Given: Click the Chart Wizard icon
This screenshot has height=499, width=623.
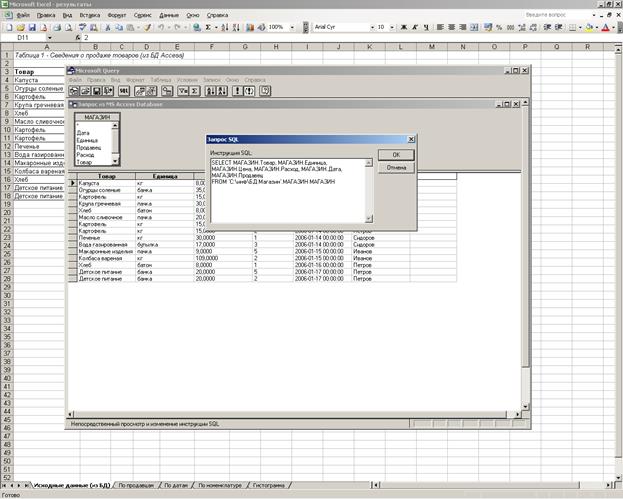Looking at the screenshot, I should click(x=250, y=27).
